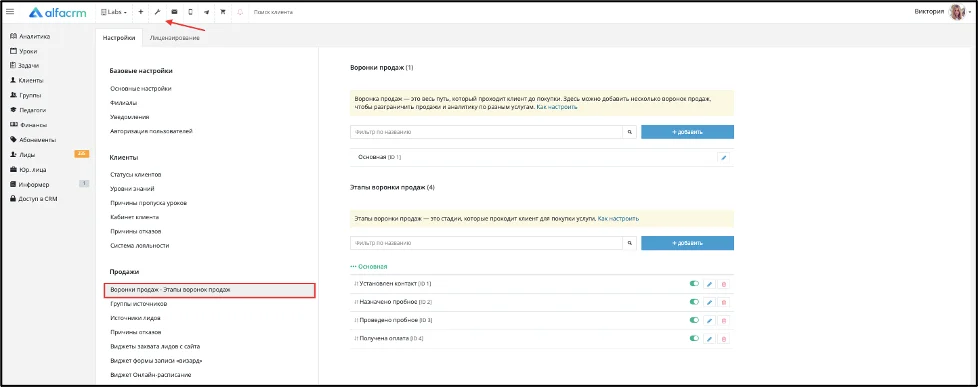This screenshot has width=979, height=387.
Task: Click Добавить button for funnel stages
Action: (687, 243)
